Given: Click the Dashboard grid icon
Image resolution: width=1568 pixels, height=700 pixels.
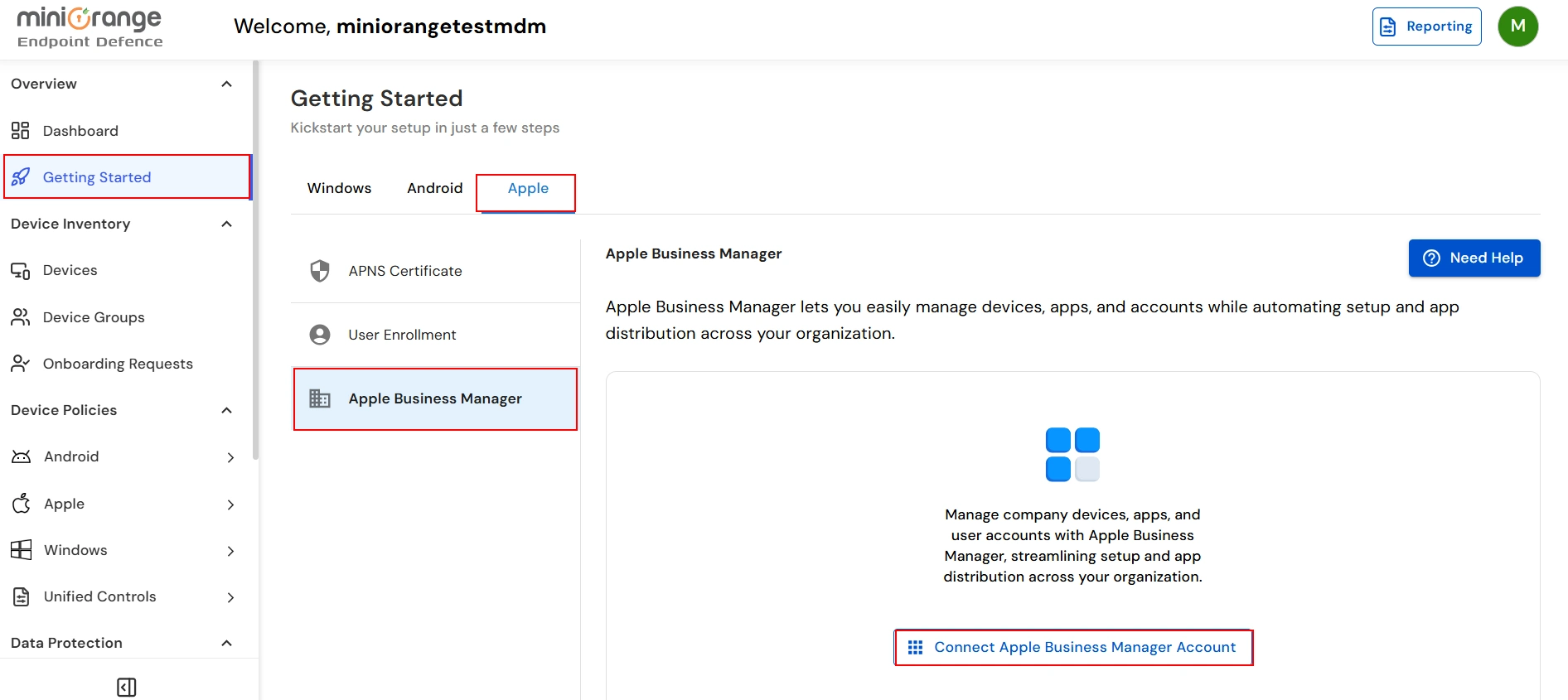Looking at the screenshot, I should [21, 131].
